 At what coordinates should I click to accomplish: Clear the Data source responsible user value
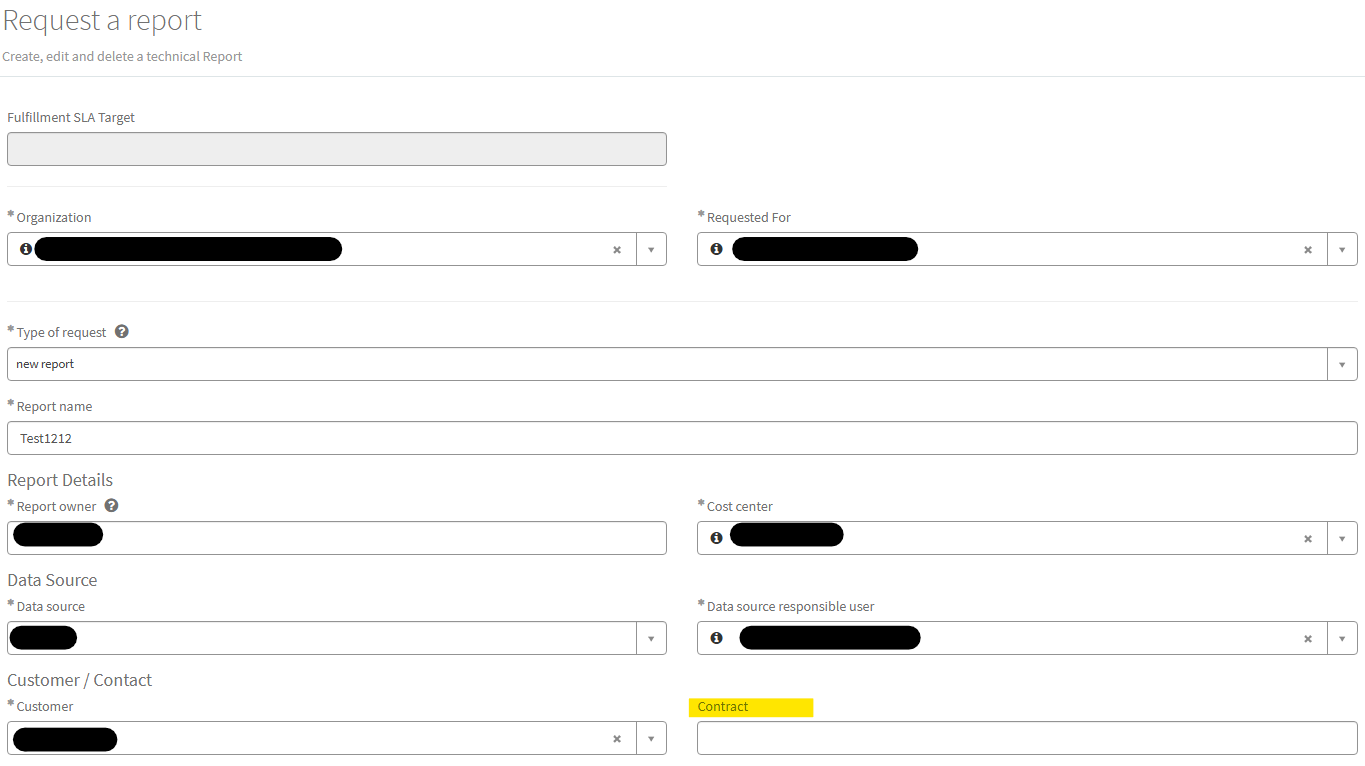(1308, 639)
